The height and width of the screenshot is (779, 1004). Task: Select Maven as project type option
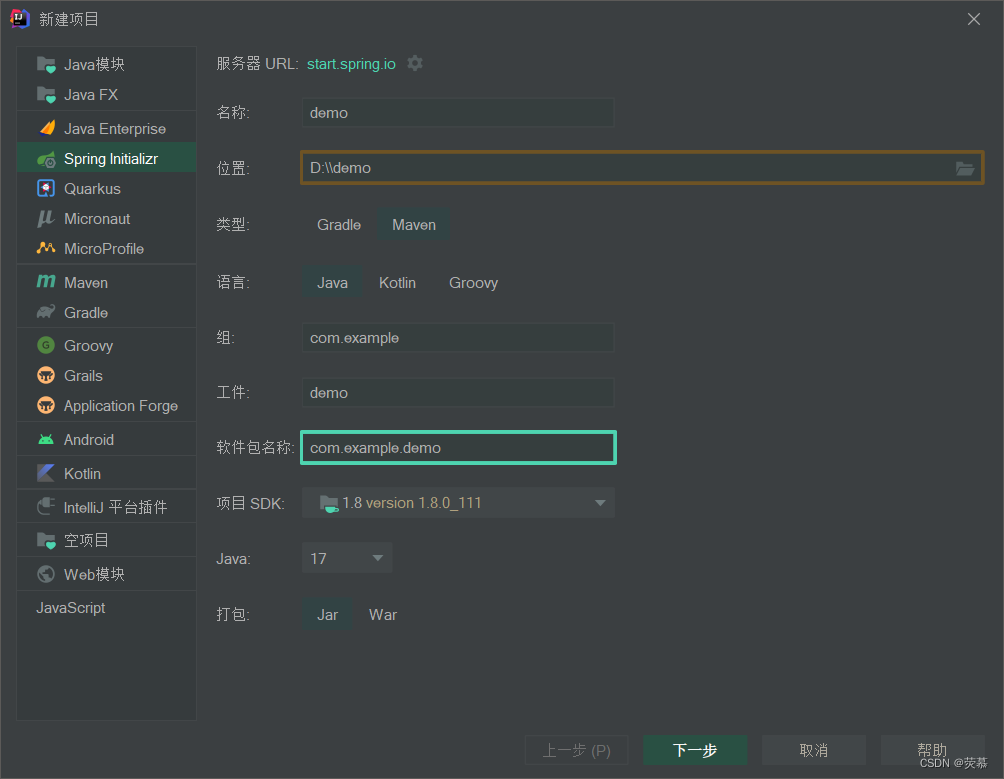coord(414,225)
